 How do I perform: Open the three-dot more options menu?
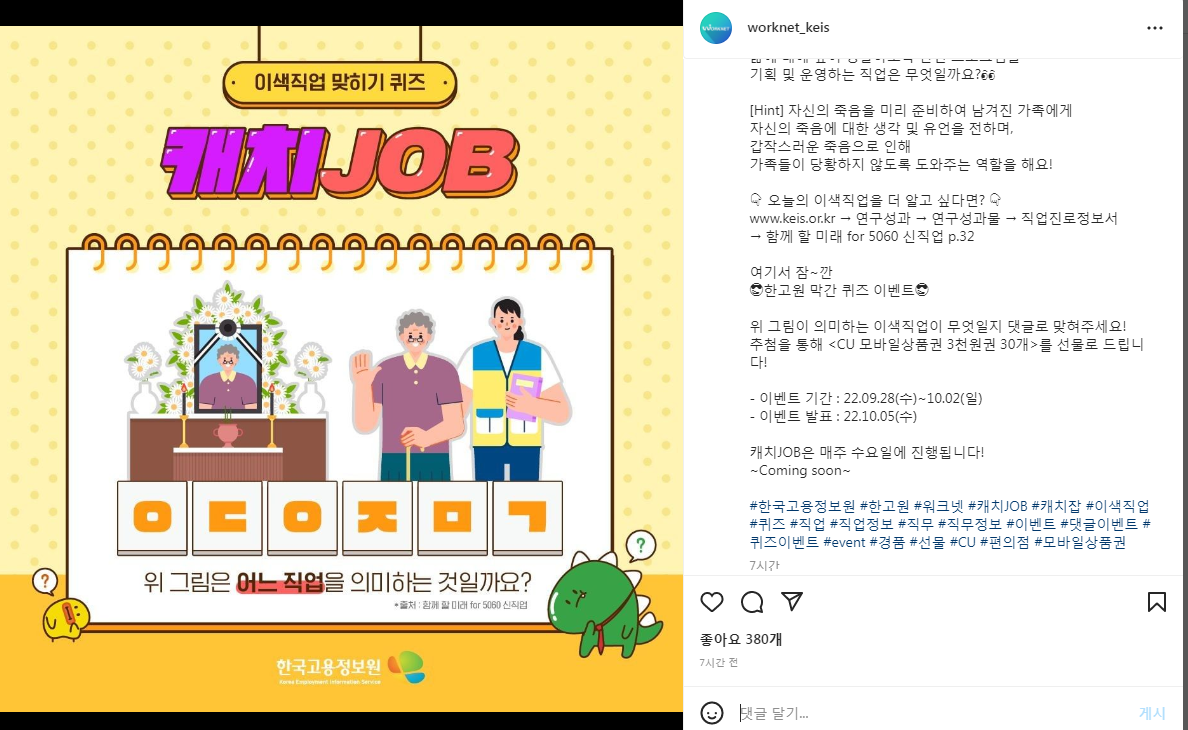(x=1155, y=28)
